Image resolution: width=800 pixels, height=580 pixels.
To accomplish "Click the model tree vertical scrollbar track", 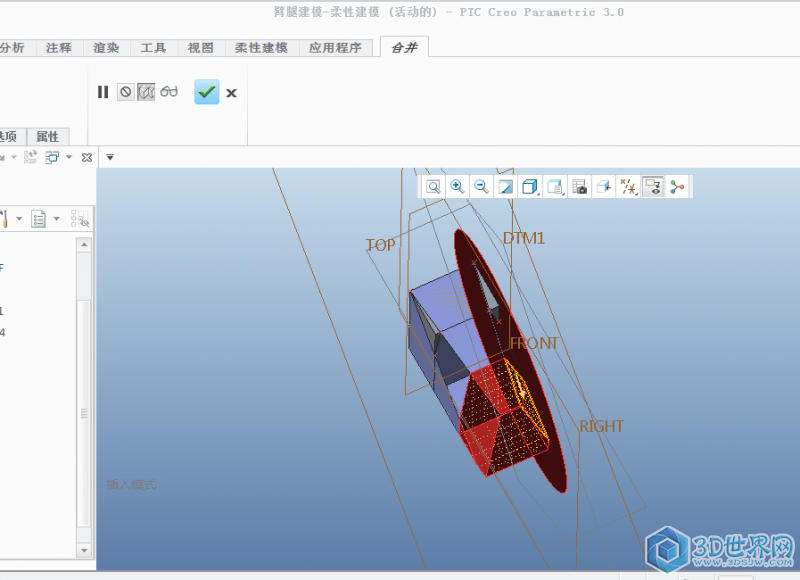I will point(84,398).
